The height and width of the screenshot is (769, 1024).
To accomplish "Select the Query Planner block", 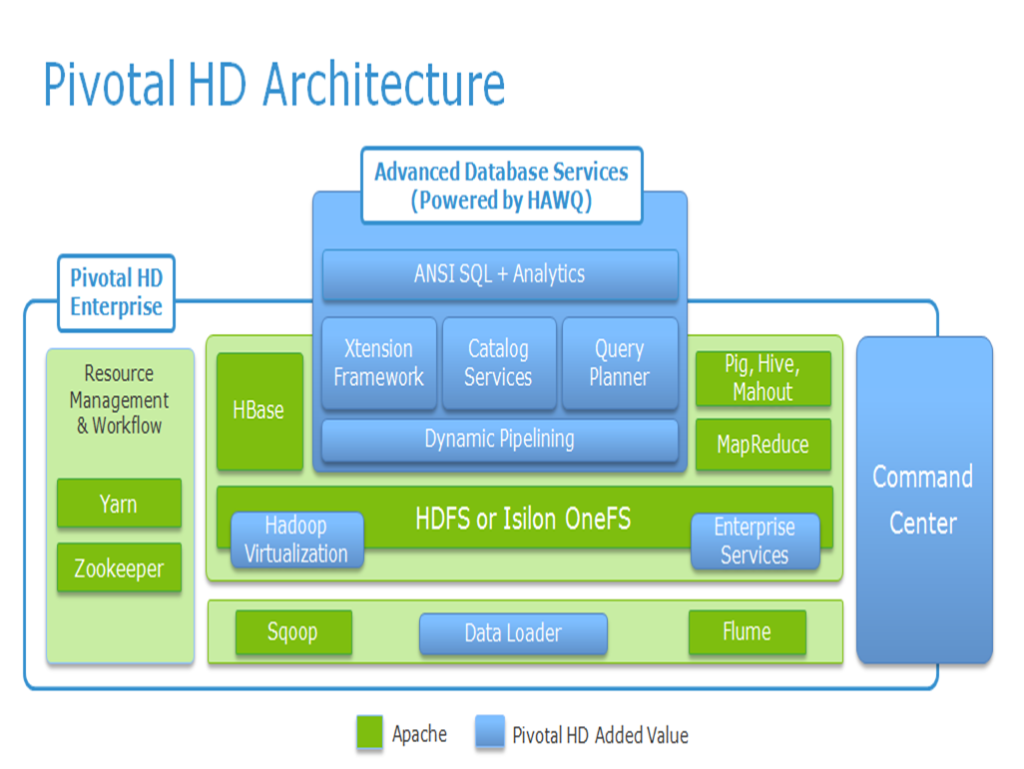I will click(620, 363).
